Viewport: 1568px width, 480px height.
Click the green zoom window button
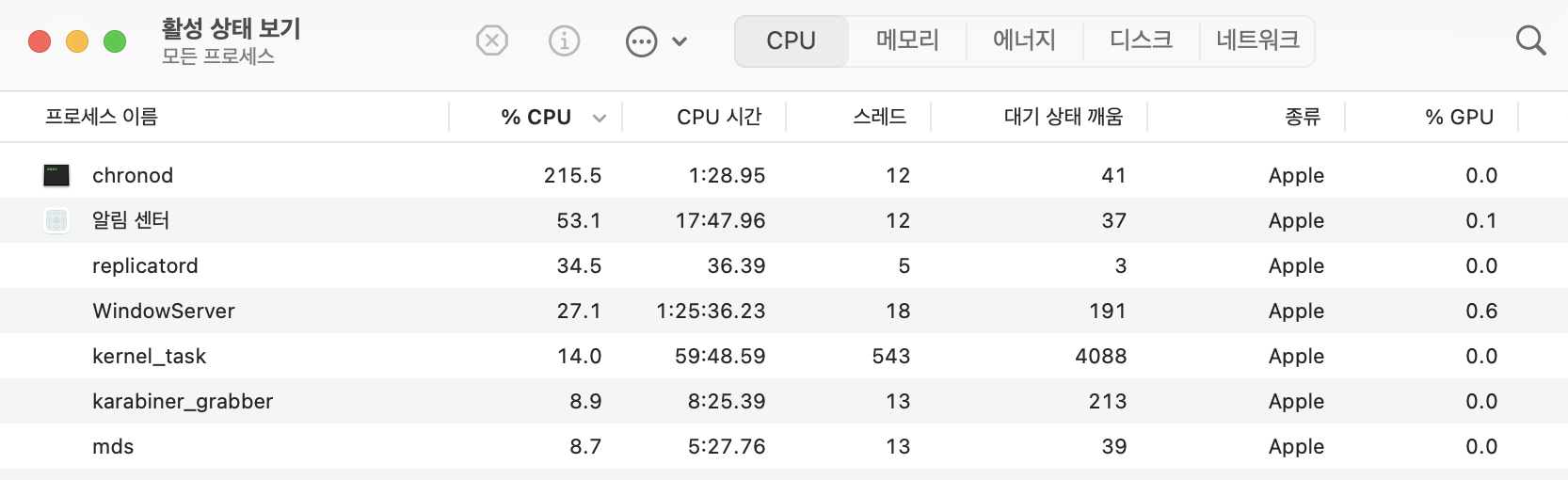(x=115, y=41)
